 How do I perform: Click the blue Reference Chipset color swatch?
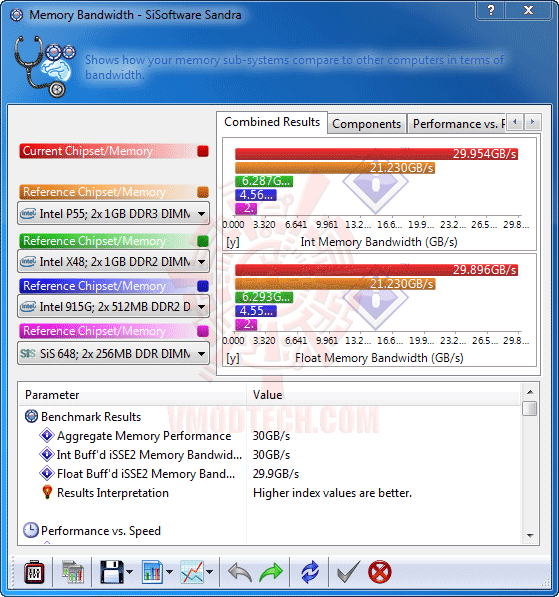(203, 286)
